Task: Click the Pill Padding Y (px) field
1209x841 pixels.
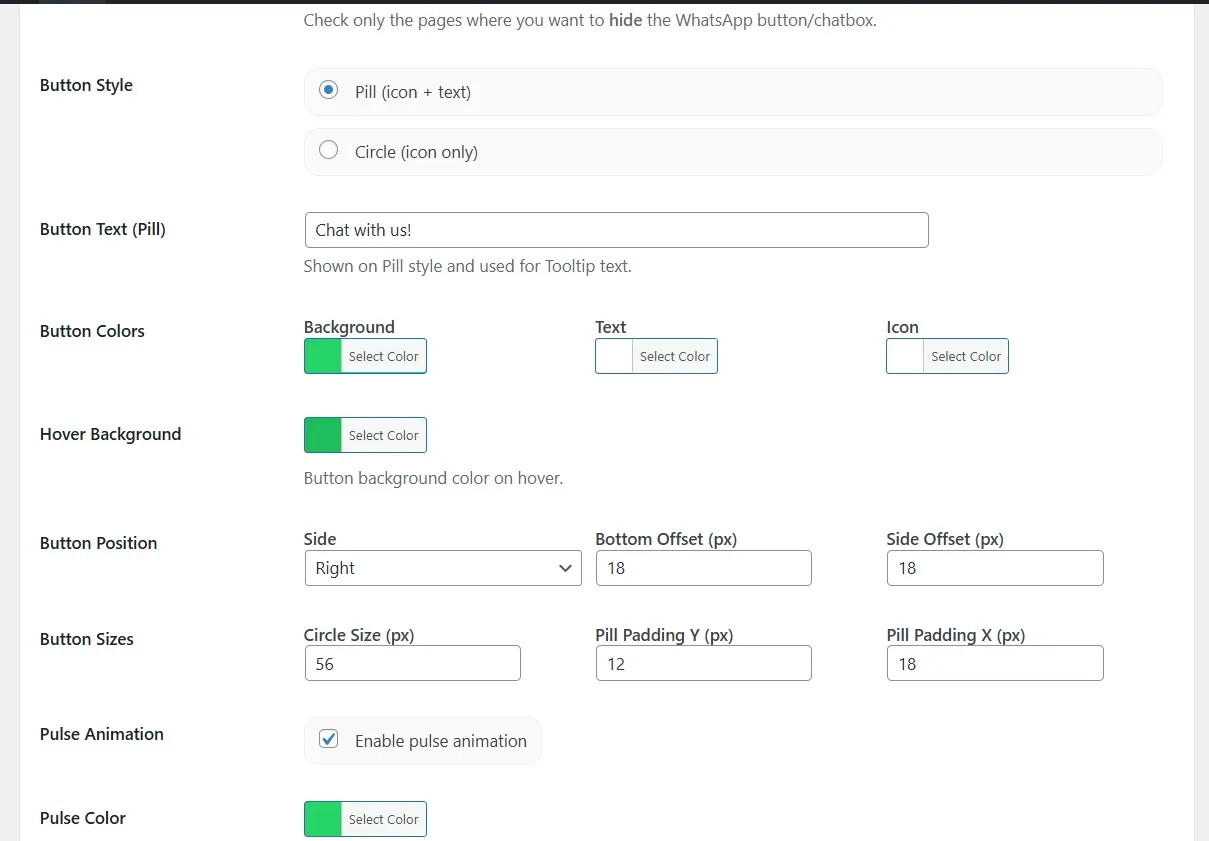Action: tap(703, 664)
